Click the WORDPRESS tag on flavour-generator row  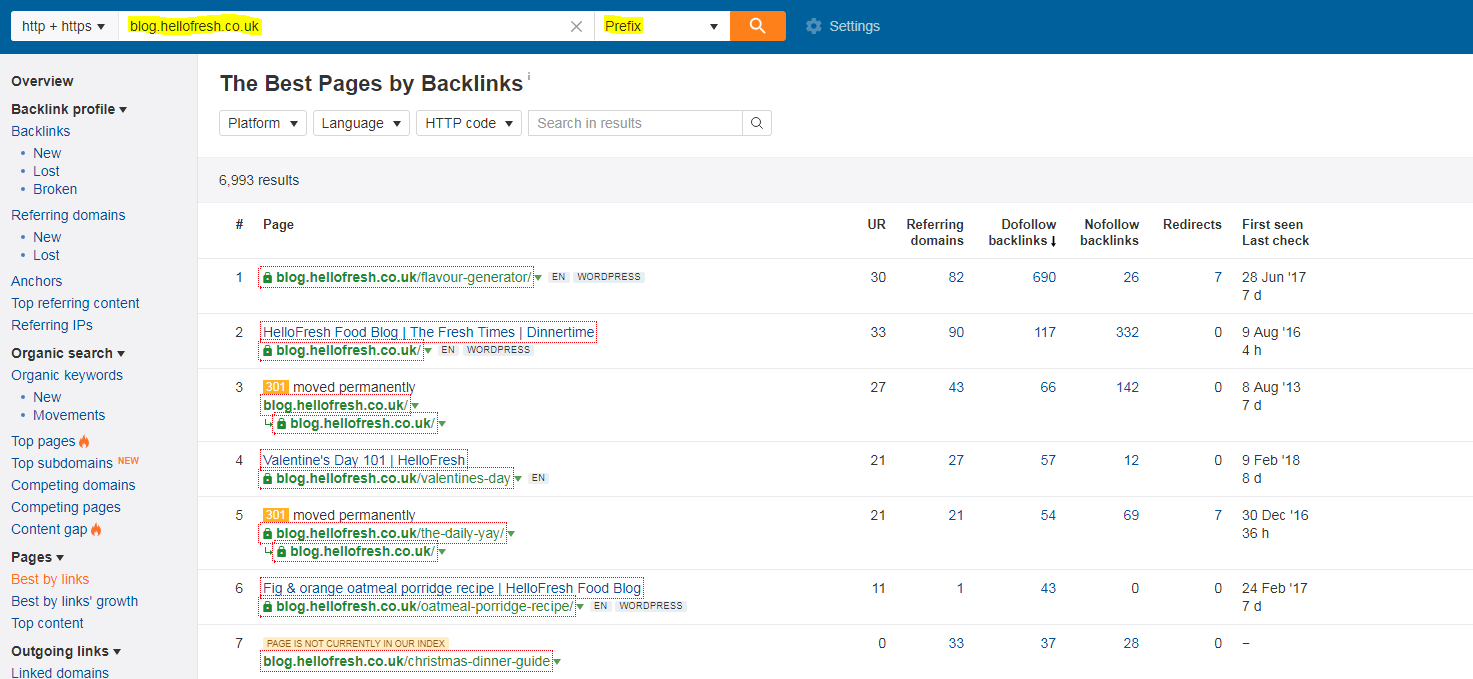[609, 277]
